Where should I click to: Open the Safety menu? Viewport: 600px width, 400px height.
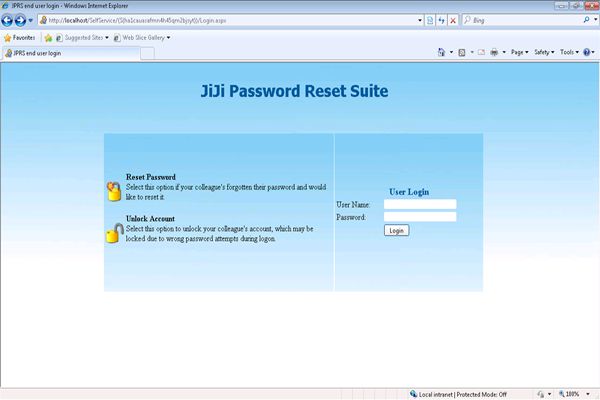(x=544, y=52)
